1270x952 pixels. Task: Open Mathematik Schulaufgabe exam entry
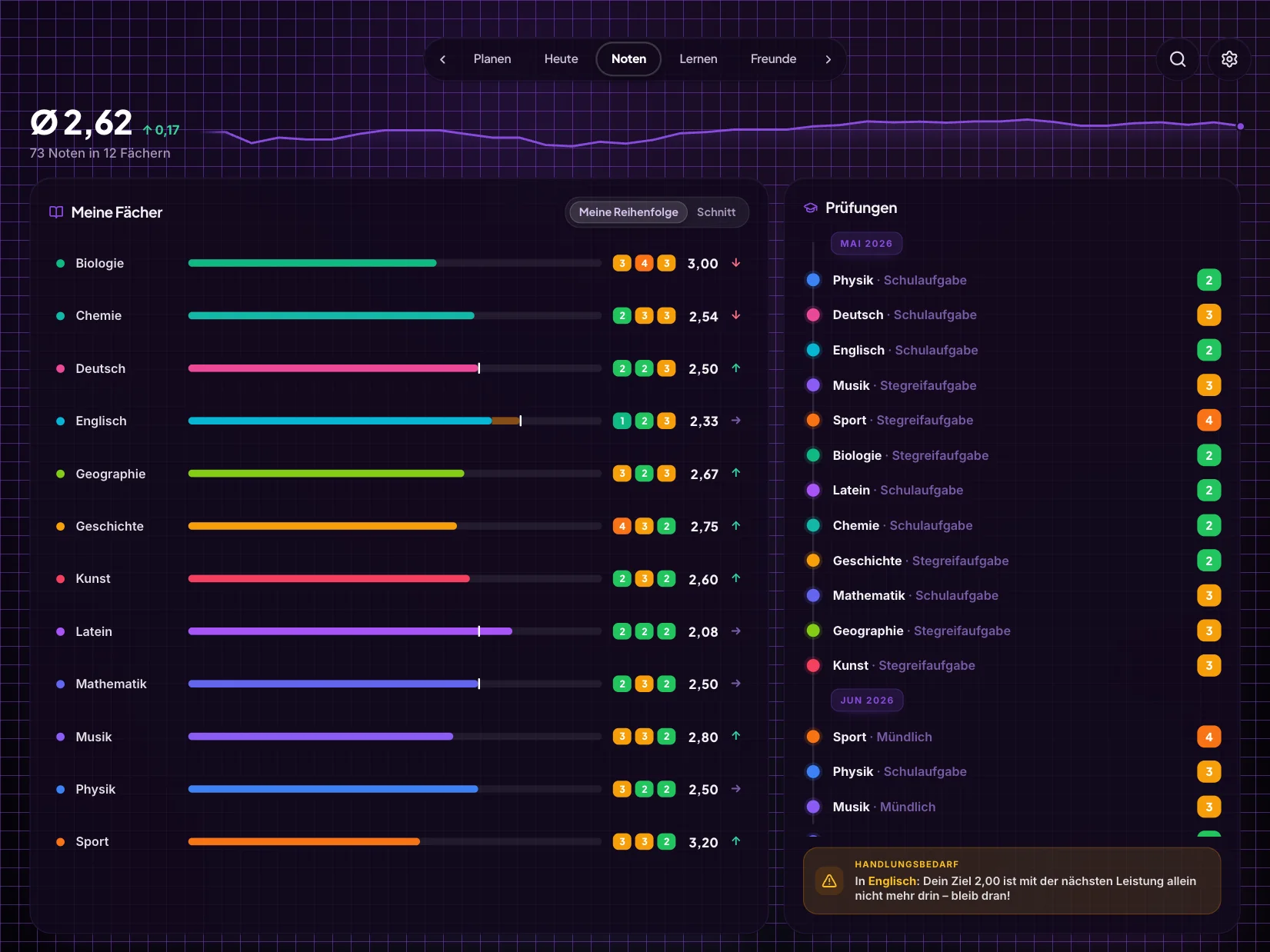pyautogui.click(x=1013, y=595)
